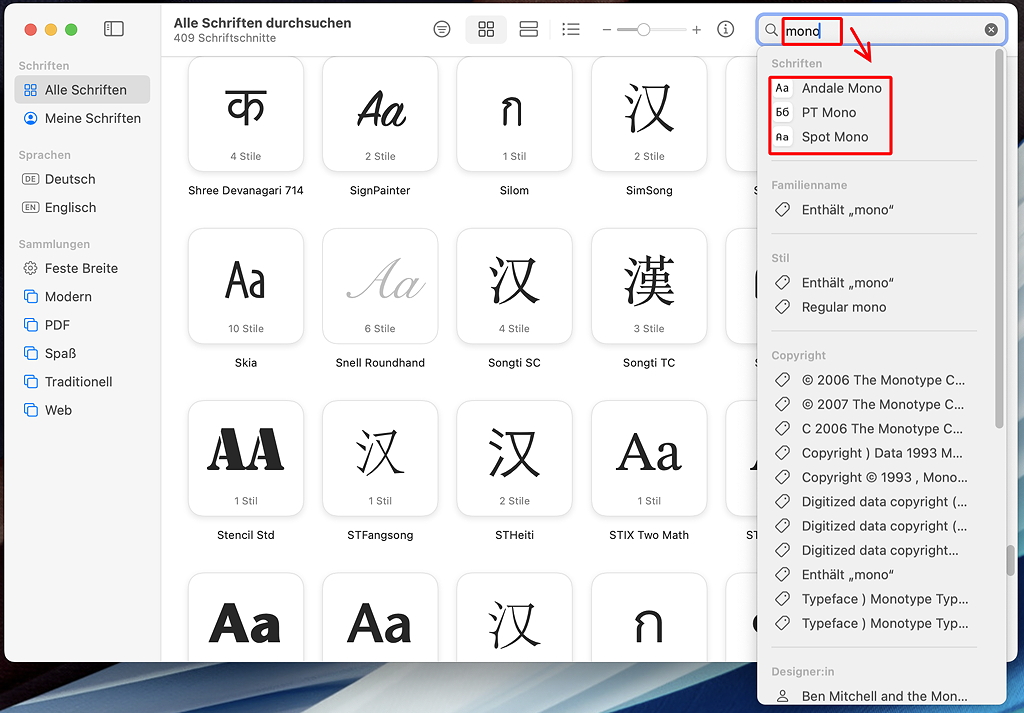Switch to grid view
1024x713 pixels.
[486, 29]
